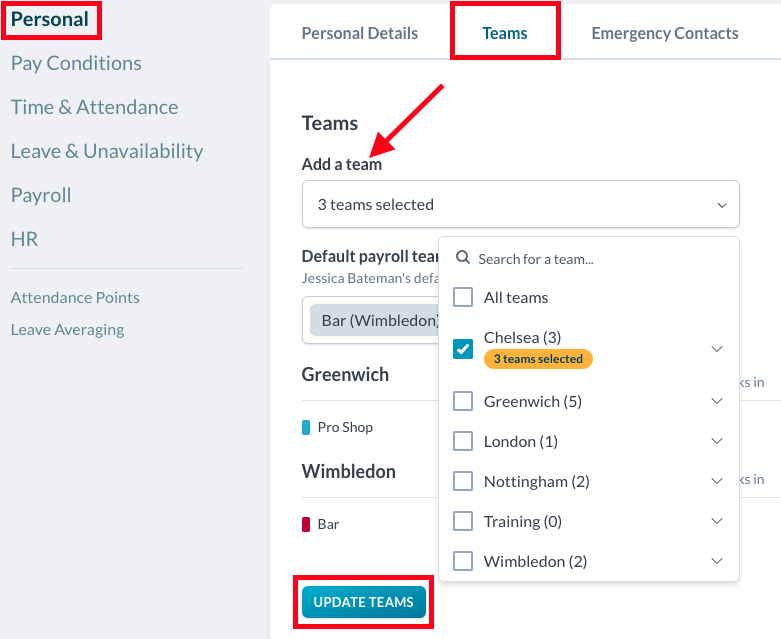
Task: Expand the London team group chevron
Action: point(717,441)
